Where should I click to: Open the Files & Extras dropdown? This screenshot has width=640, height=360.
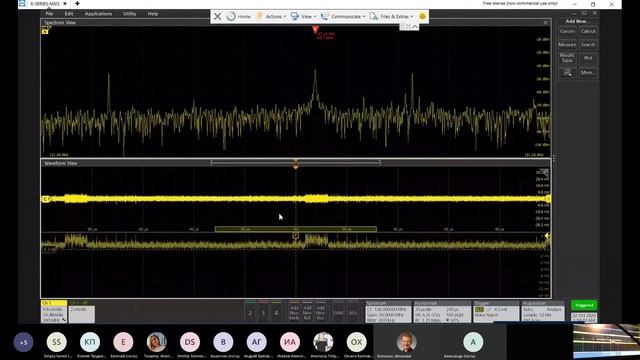(x=391, y=16)
